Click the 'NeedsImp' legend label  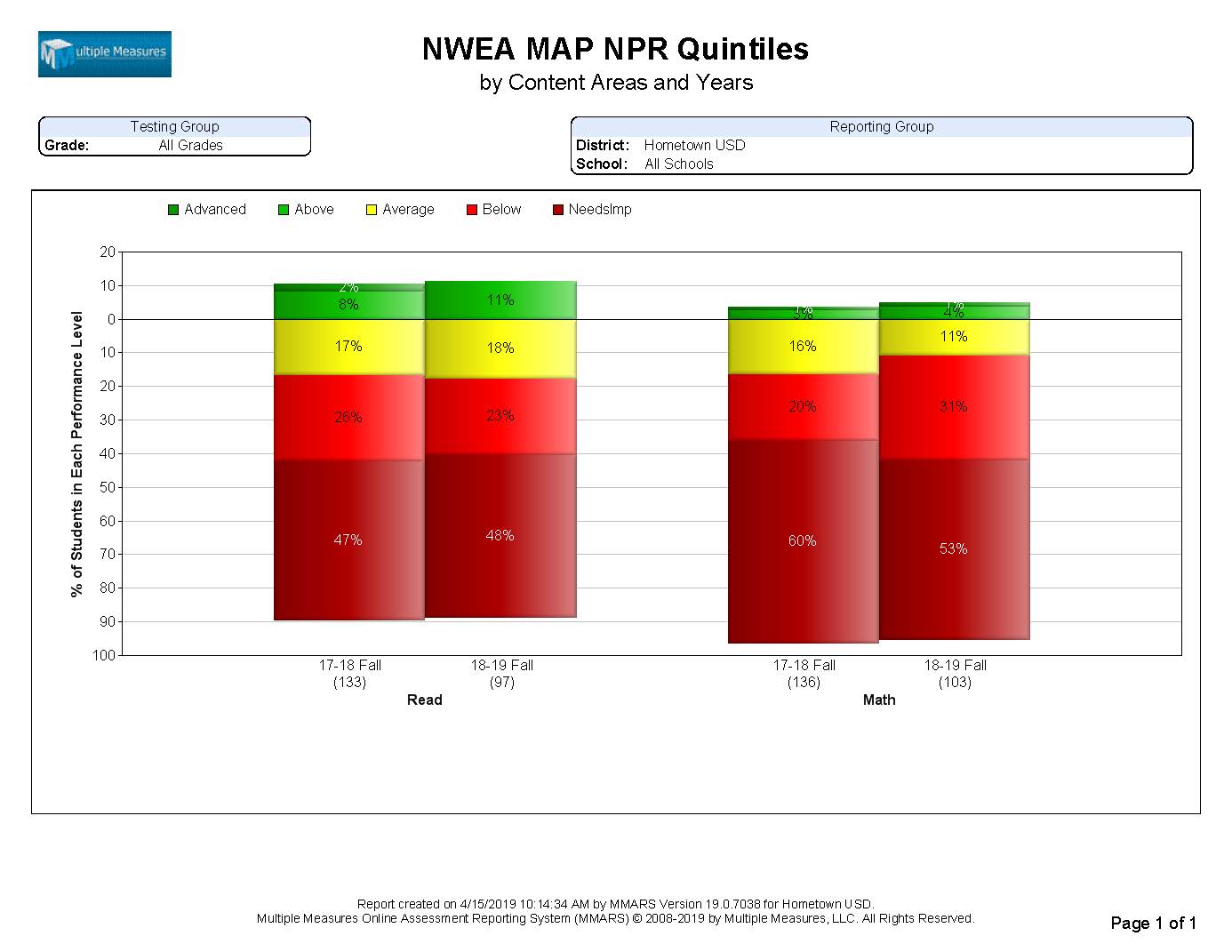pyautogui.click(x=600, y=210)
